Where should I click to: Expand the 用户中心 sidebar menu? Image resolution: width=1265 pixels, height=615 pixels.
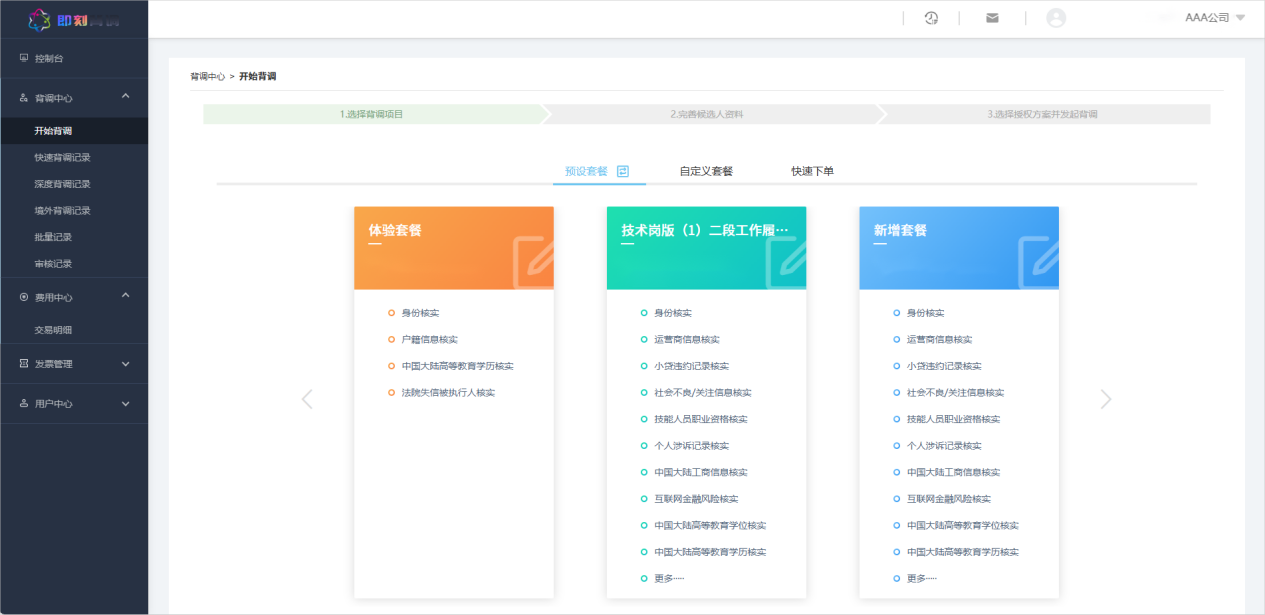point(125,404)
